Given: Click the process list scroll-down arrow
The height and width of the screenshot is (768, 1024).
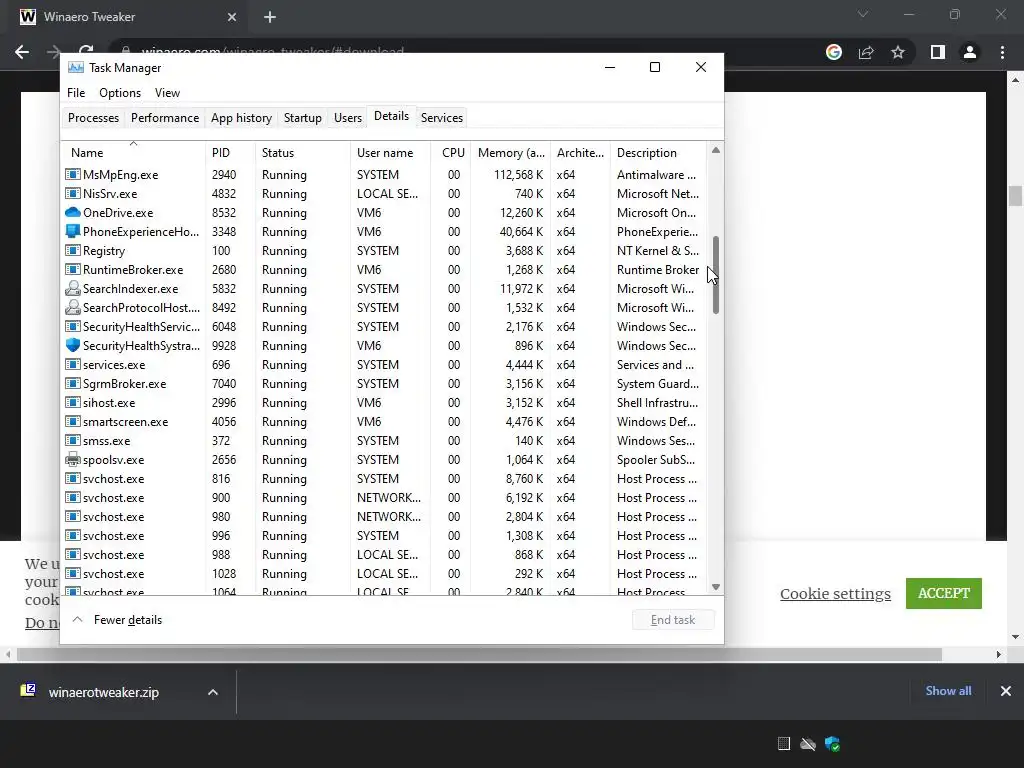Looking at the screenshot, I should (716, 586).
